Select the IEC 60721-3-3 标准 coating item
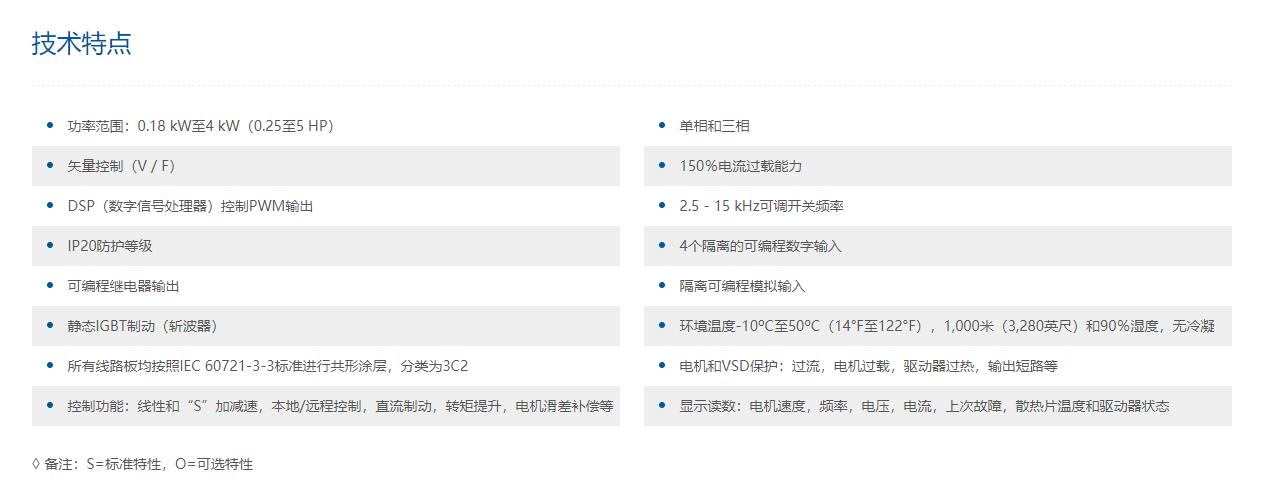This screenshot has width=1267, height=487. pos(267,366)
